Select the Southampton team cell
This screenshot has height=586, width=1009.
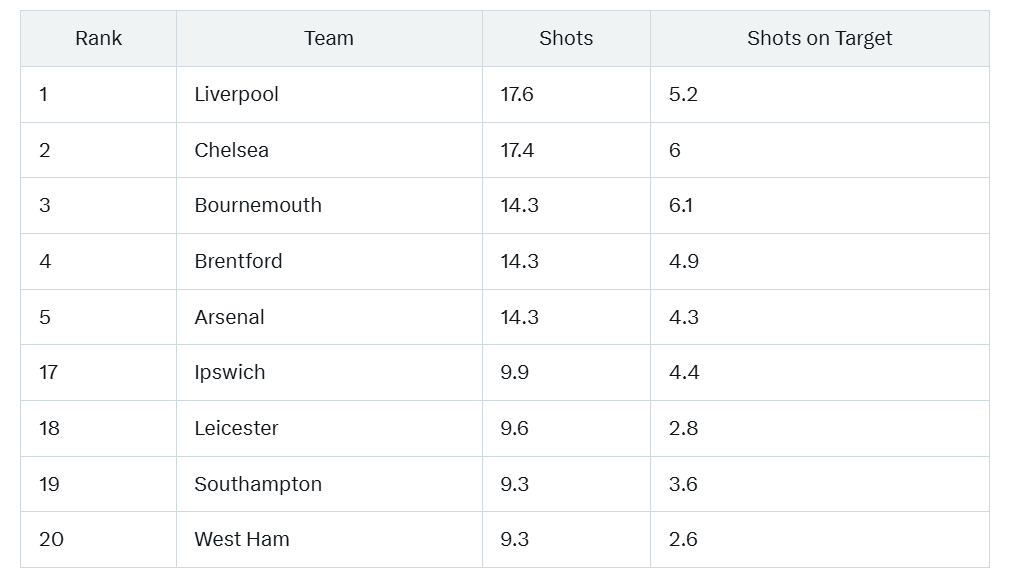point(329,484)
